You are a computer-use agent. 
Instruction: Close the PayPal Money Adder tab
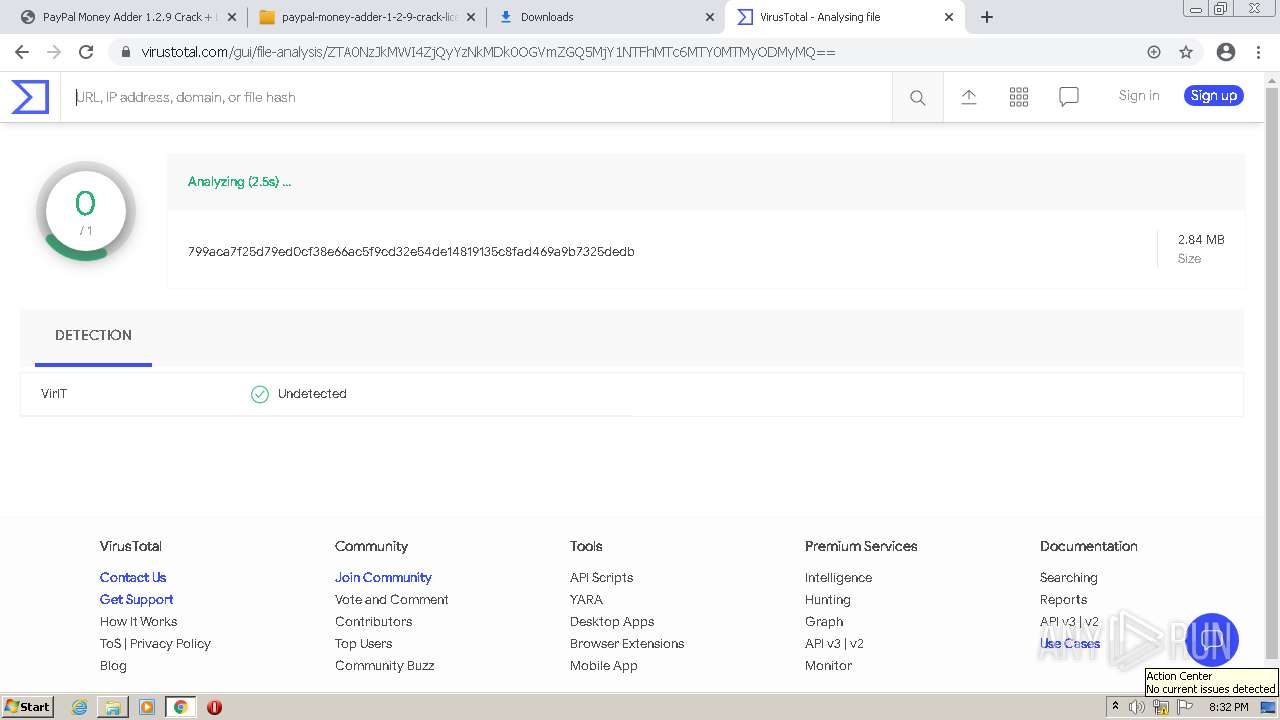pyautogui.click(x=231, y=17)
